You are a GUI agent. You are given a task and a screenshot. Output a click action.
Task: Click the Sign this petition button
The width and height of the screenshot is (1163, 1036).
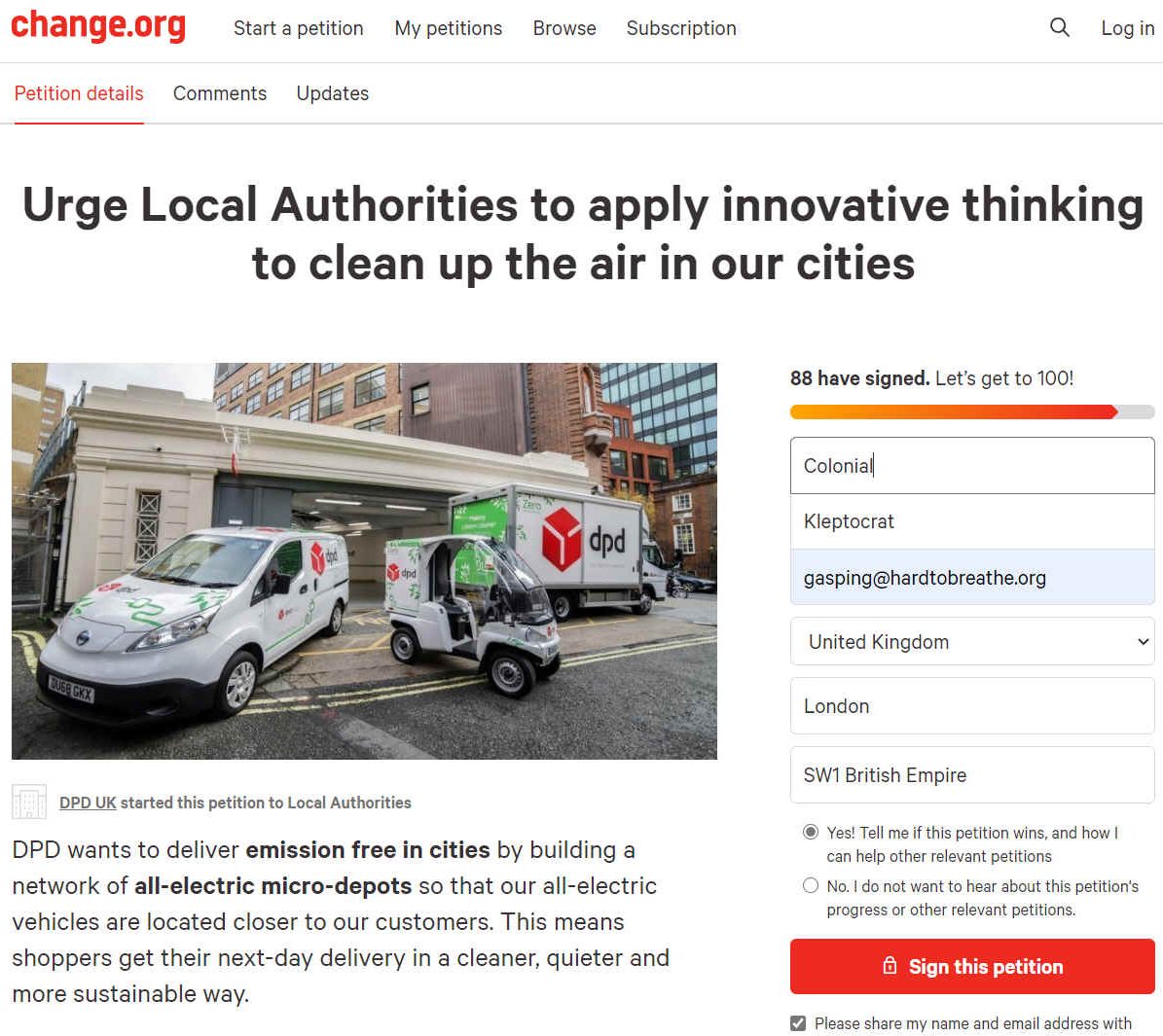click(x=972, y=966)
